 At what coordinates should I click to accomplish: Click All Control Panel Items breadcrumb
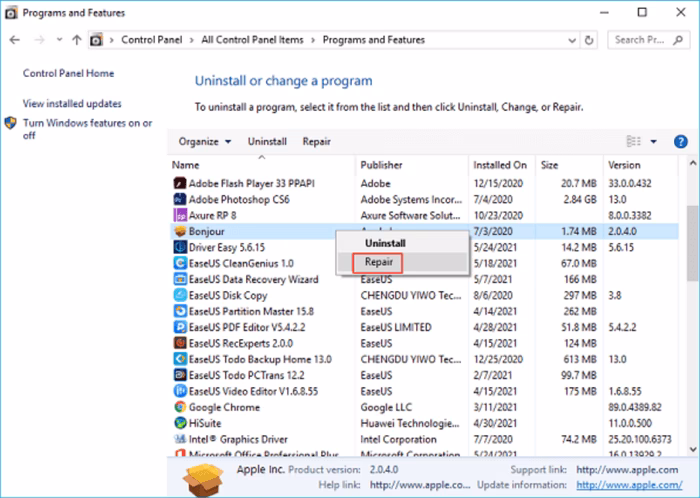pyautogui.click(x=252, y=40)
